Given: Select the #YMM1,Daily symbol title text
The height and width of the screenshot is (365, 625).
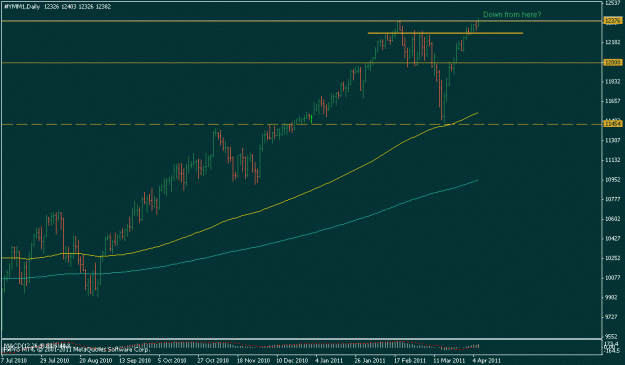Looking at the screenshot, I should coord(22,6).
